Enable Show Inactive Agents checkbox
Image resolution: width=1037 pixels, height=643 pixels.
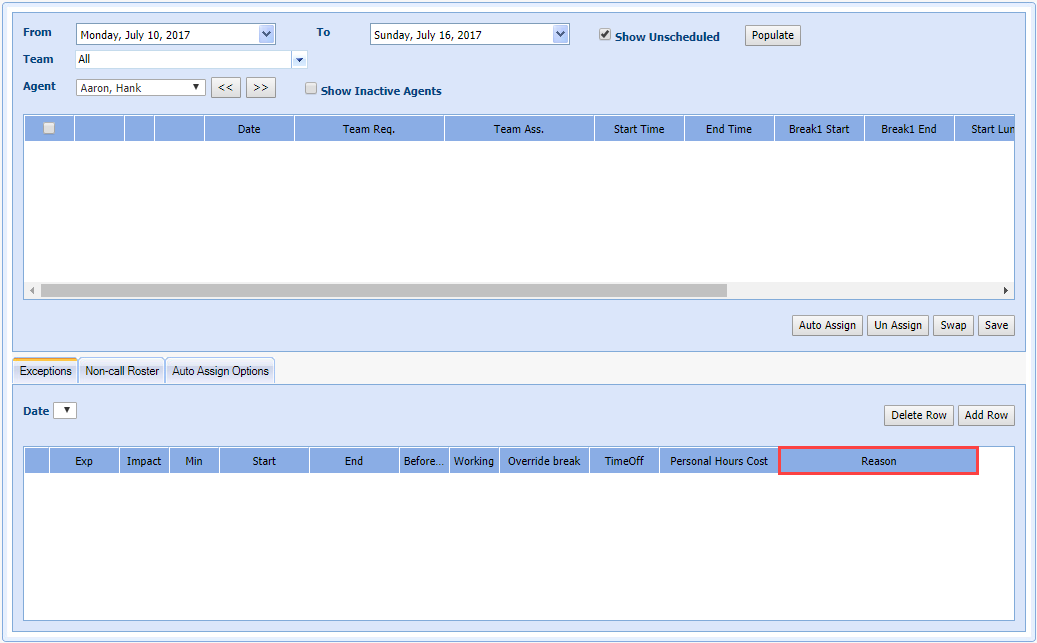click(311, 89)
